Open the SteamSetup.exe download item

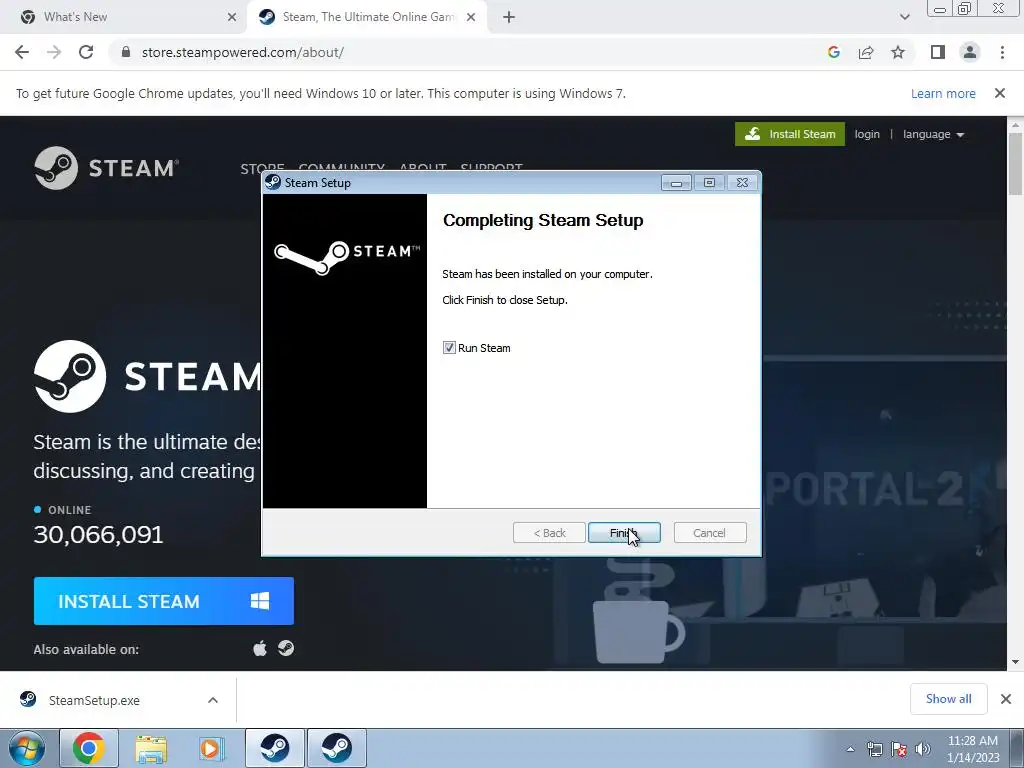tap(94, 700)
